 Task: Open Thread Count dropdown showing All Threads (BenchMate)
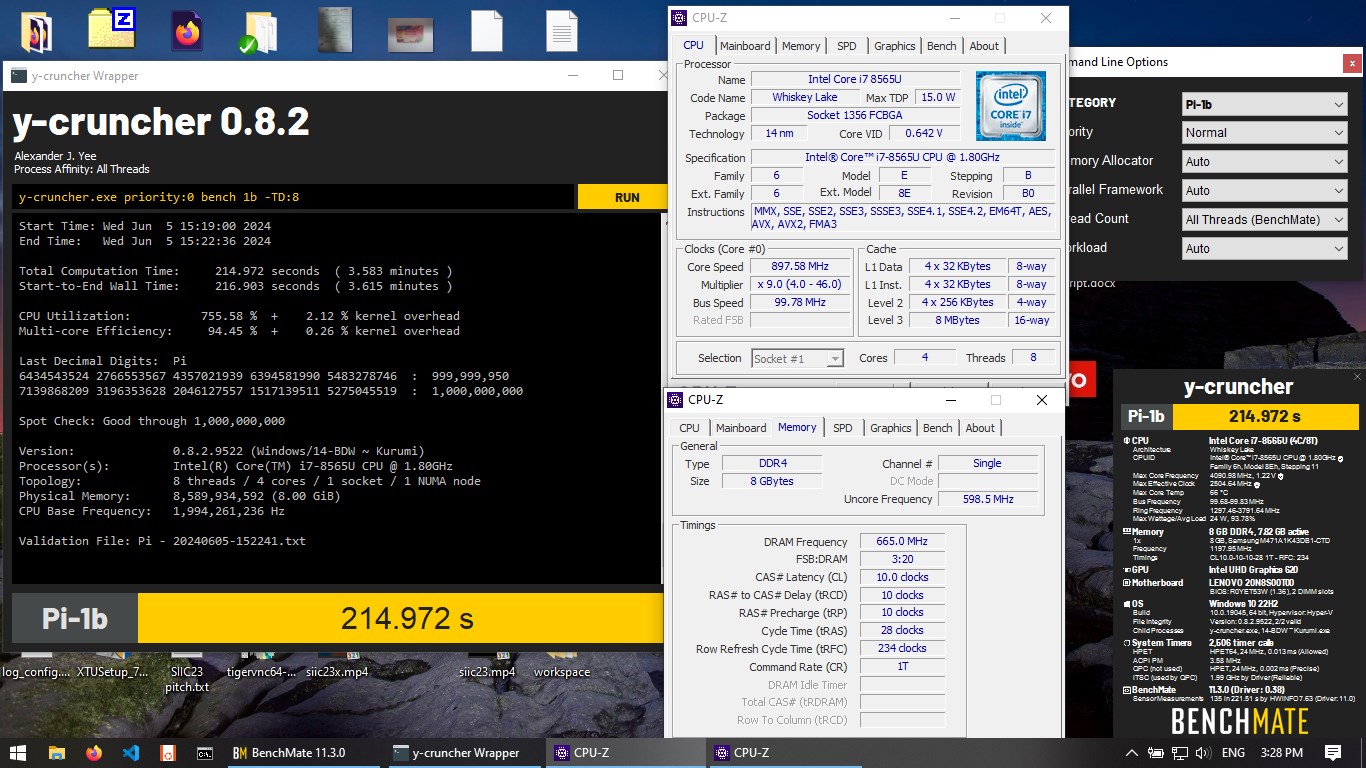(x=1264, y=219)
